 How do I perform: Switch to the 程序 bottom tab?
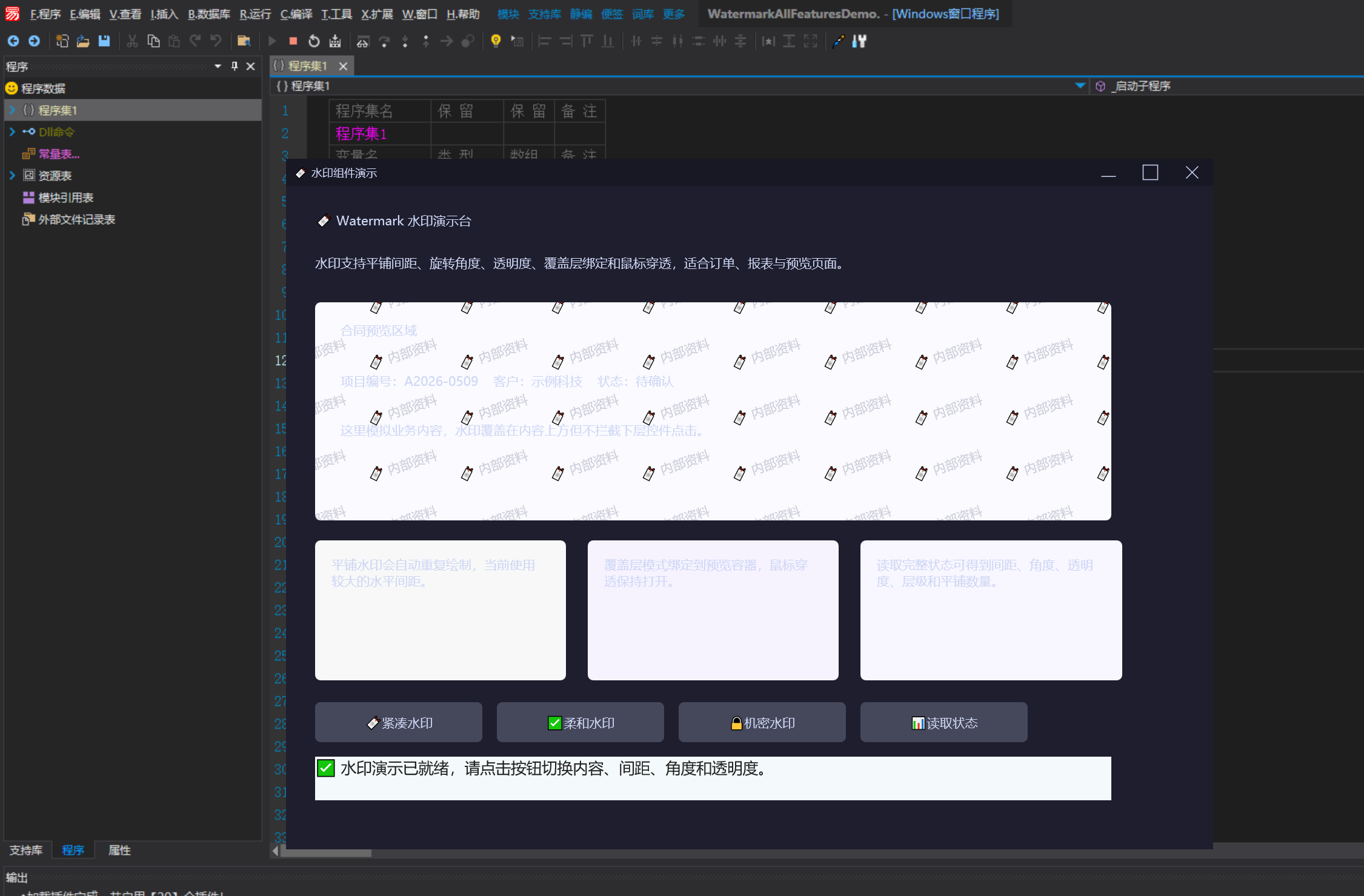point(73,850)
